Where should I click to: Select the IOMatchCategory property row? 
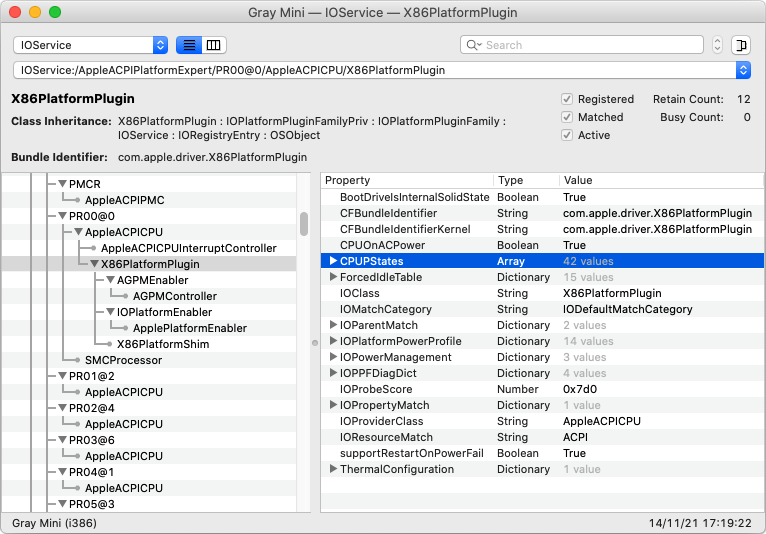[542, 309]
